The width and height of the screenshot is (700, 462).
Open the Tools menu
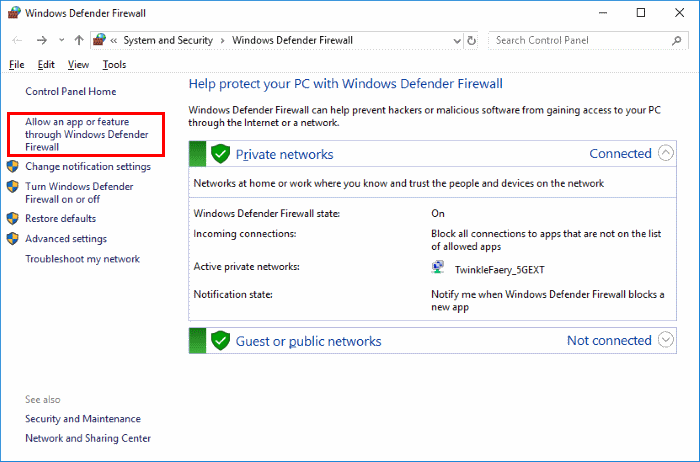[x=114, y=64]
